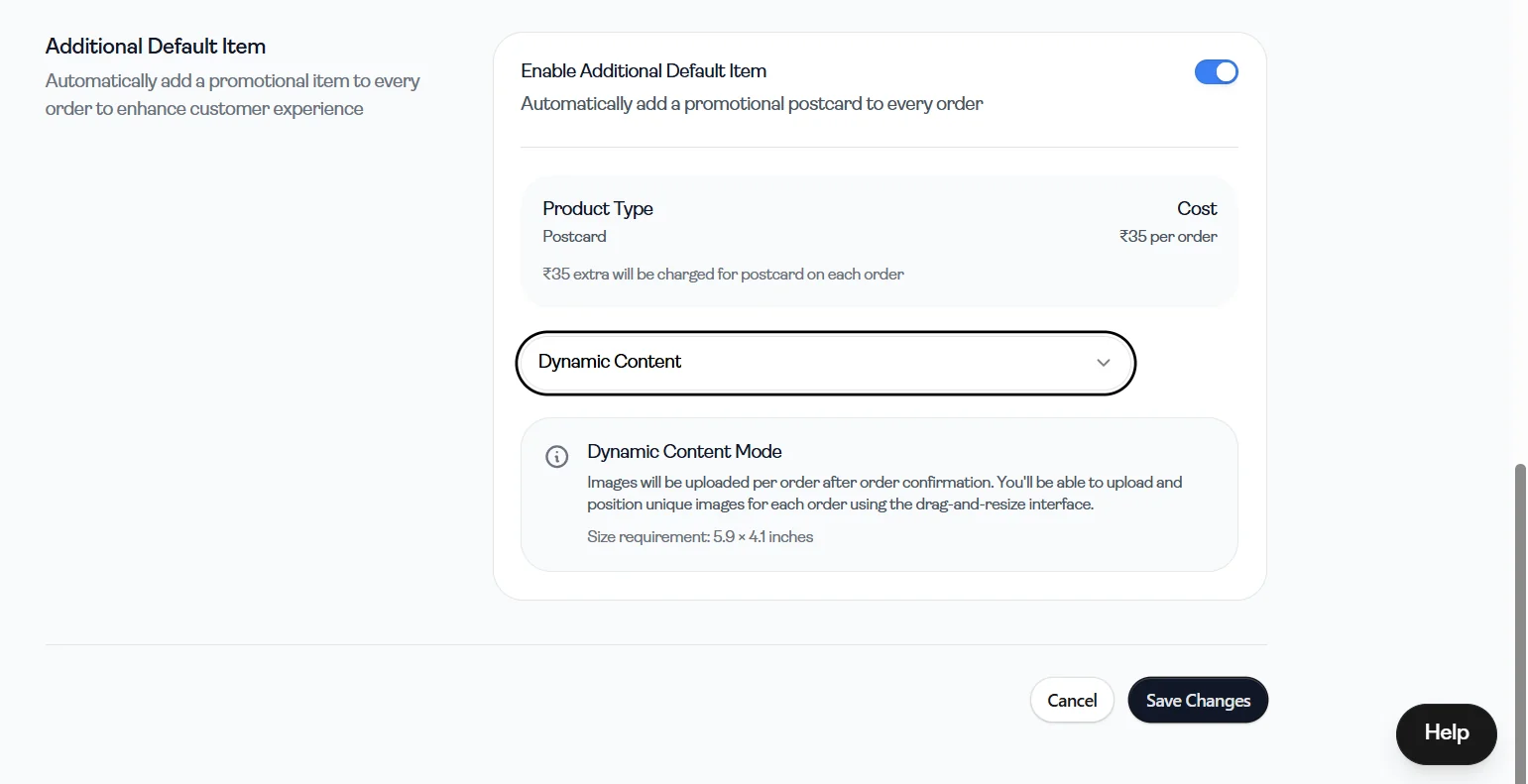Click the Cost label in the product card
This screenshot has width=1528, height=784.
pyautogui.click(x=1197, y=209)
